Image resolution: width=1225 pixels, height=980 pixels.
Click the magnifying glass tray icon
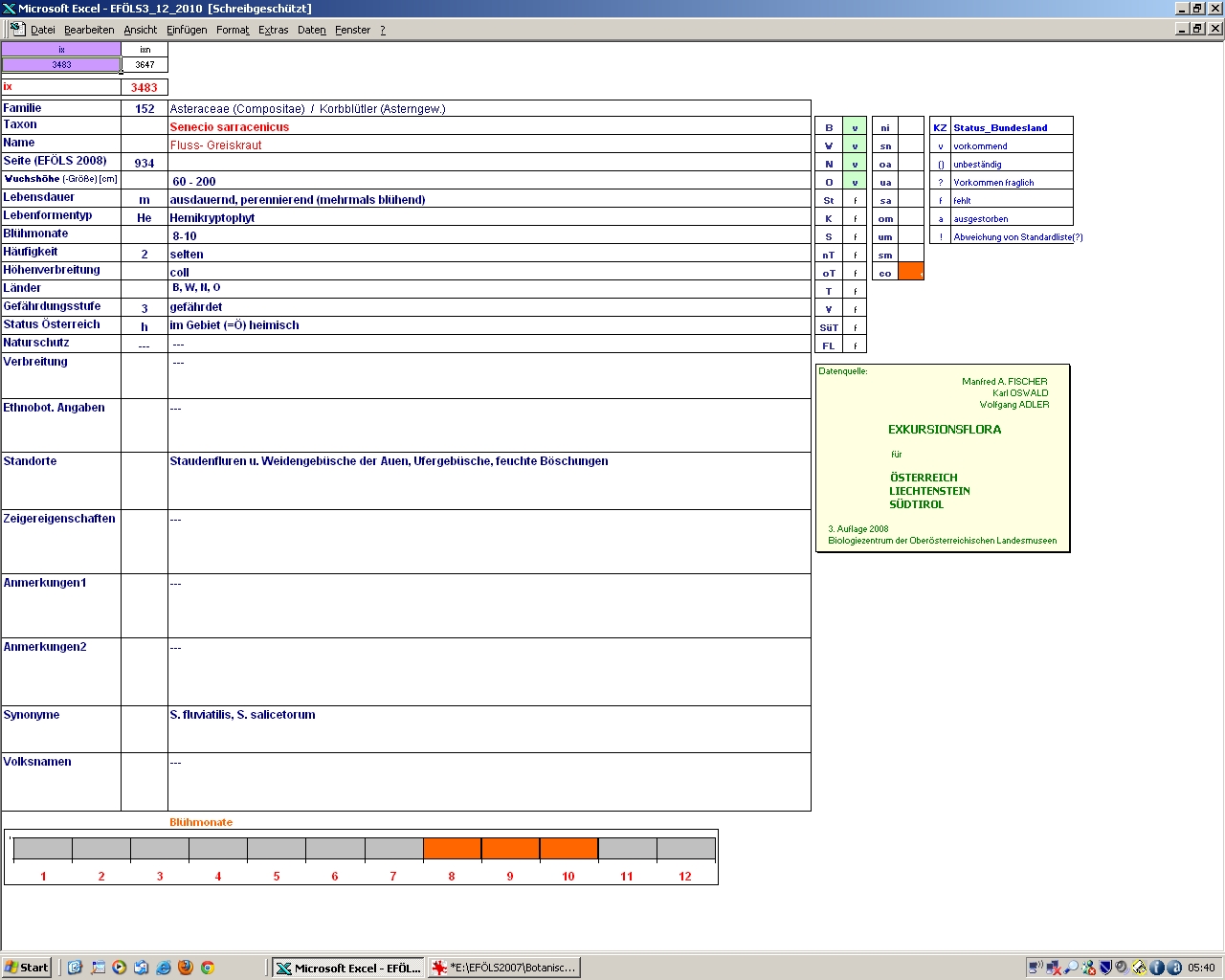[1071, 968]
